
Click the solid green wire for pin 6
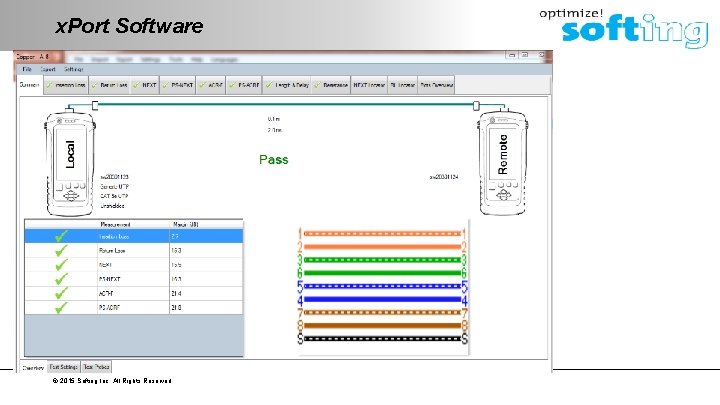[382, 273]
